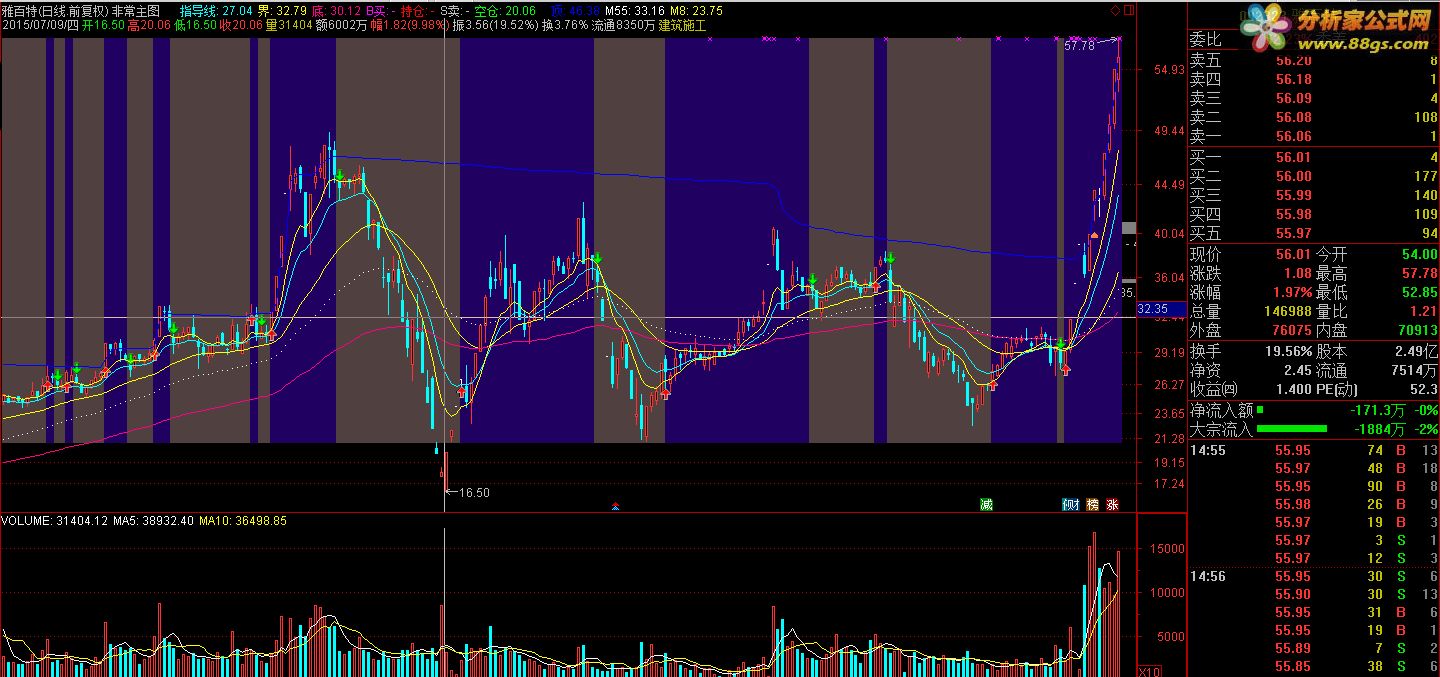Click stock title 雅百特(日线.前复权)

[x=54, y=10]
